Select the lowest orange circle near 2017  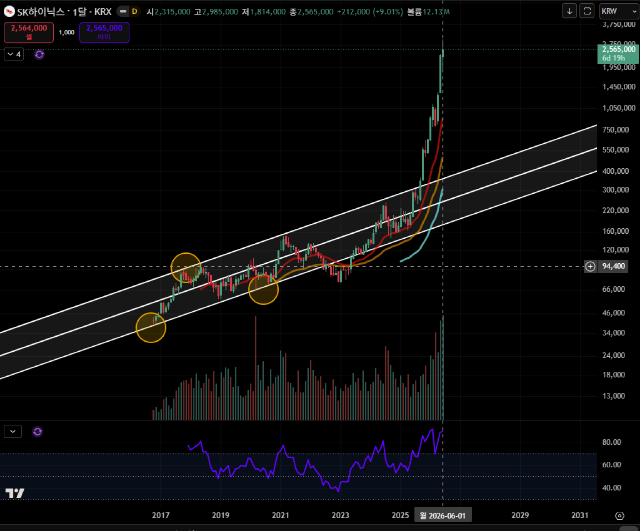[151, 327]
